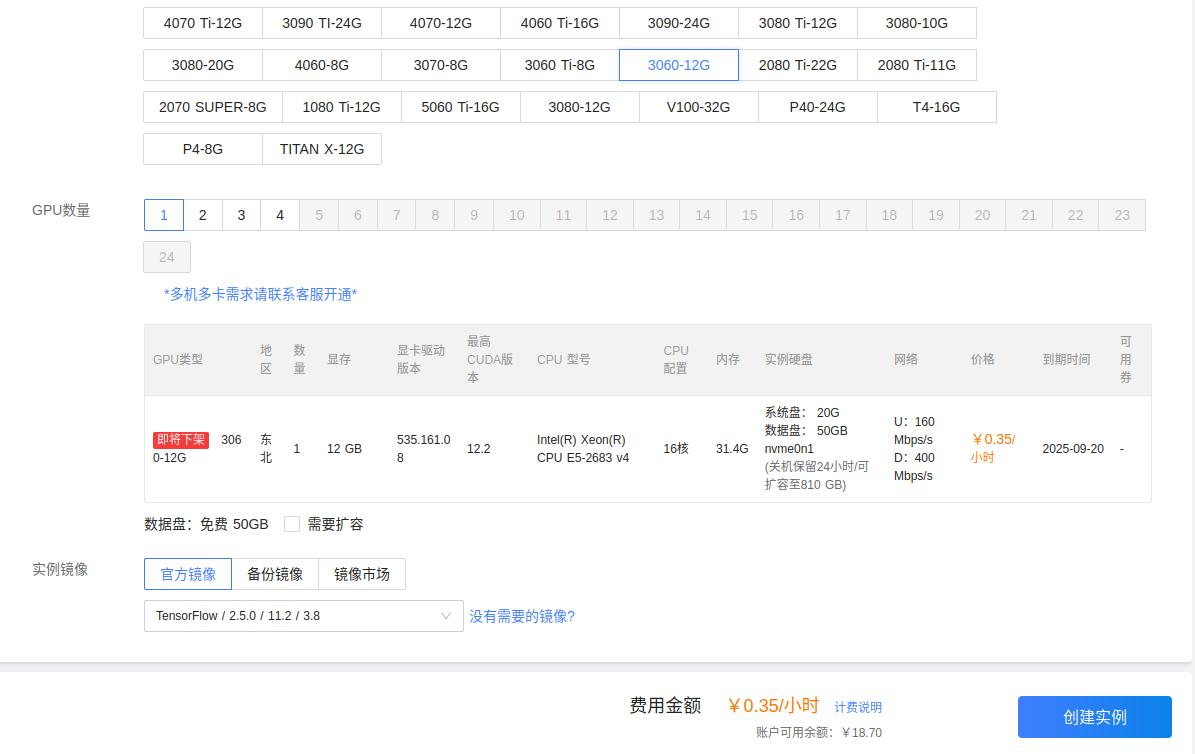This screenshot has width=1195, height=754.
Task: Choose the P4-8G GPU model
Action: tap(203, 149)
